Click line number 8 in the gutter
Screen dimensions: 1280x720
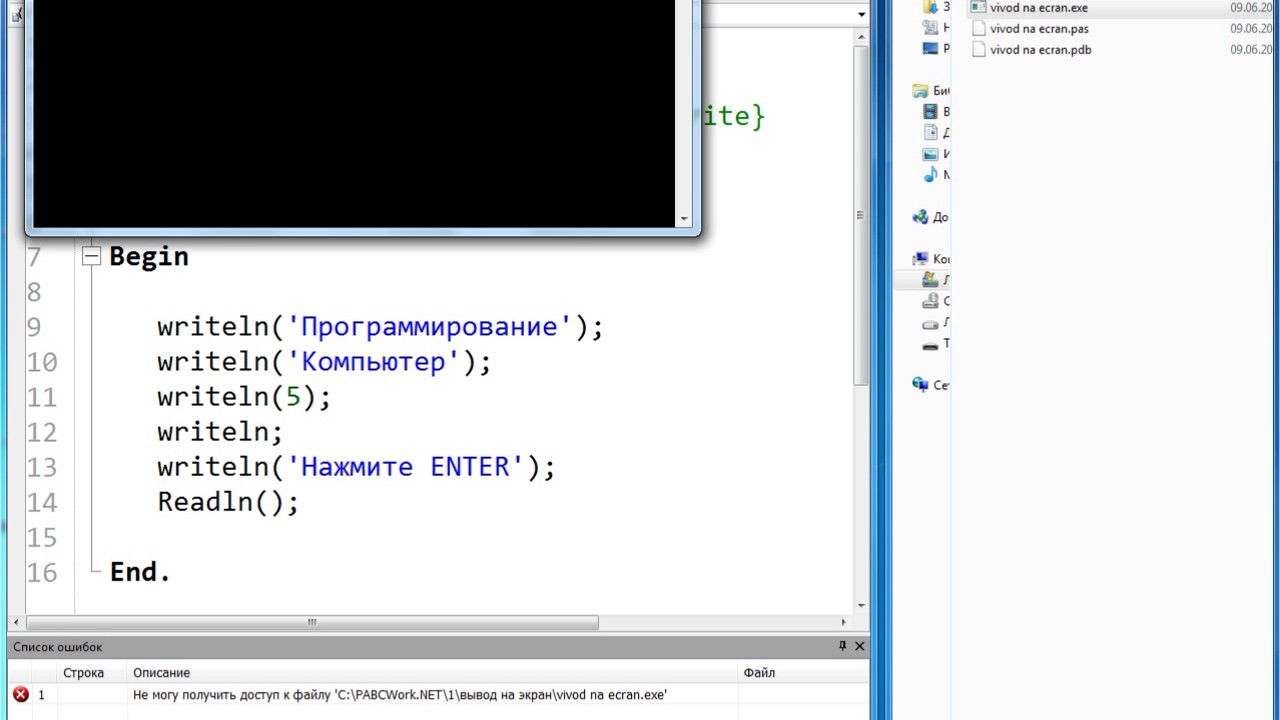click(35, 293)
